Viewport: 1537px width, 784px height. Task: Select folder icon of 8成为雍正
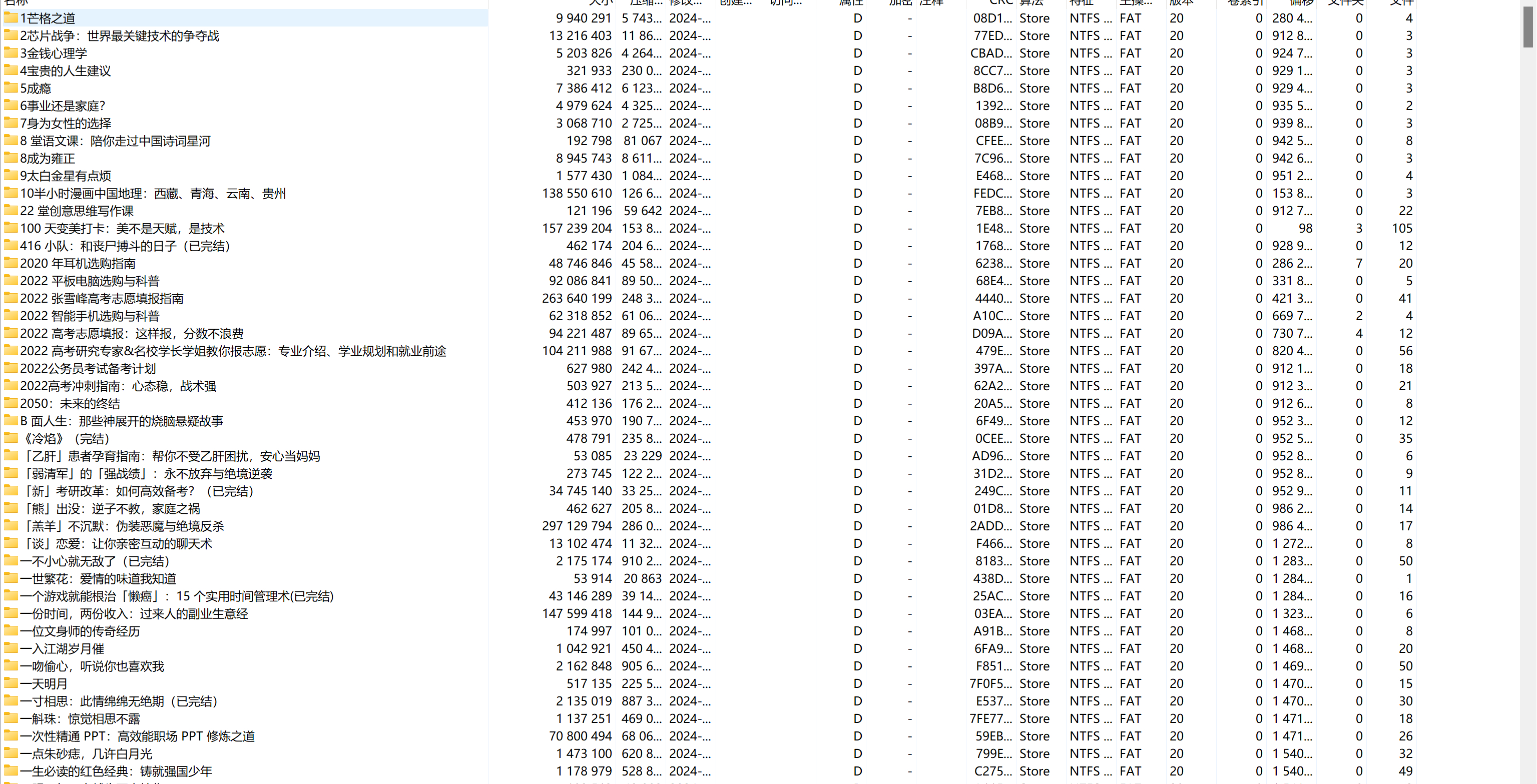[10, 158]
